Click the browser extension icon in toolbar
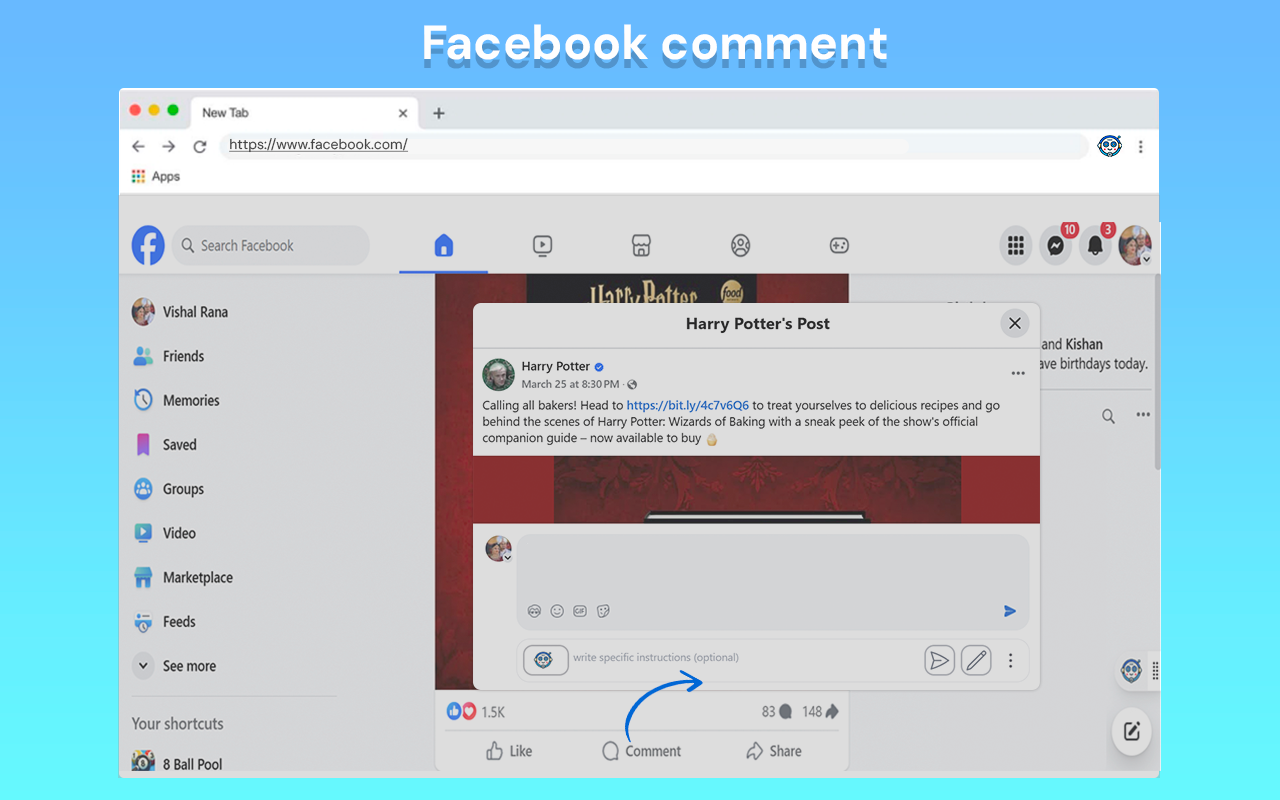Image resolution: width=1280 pixels, height=800 pixels. [x=1109, y=146]
